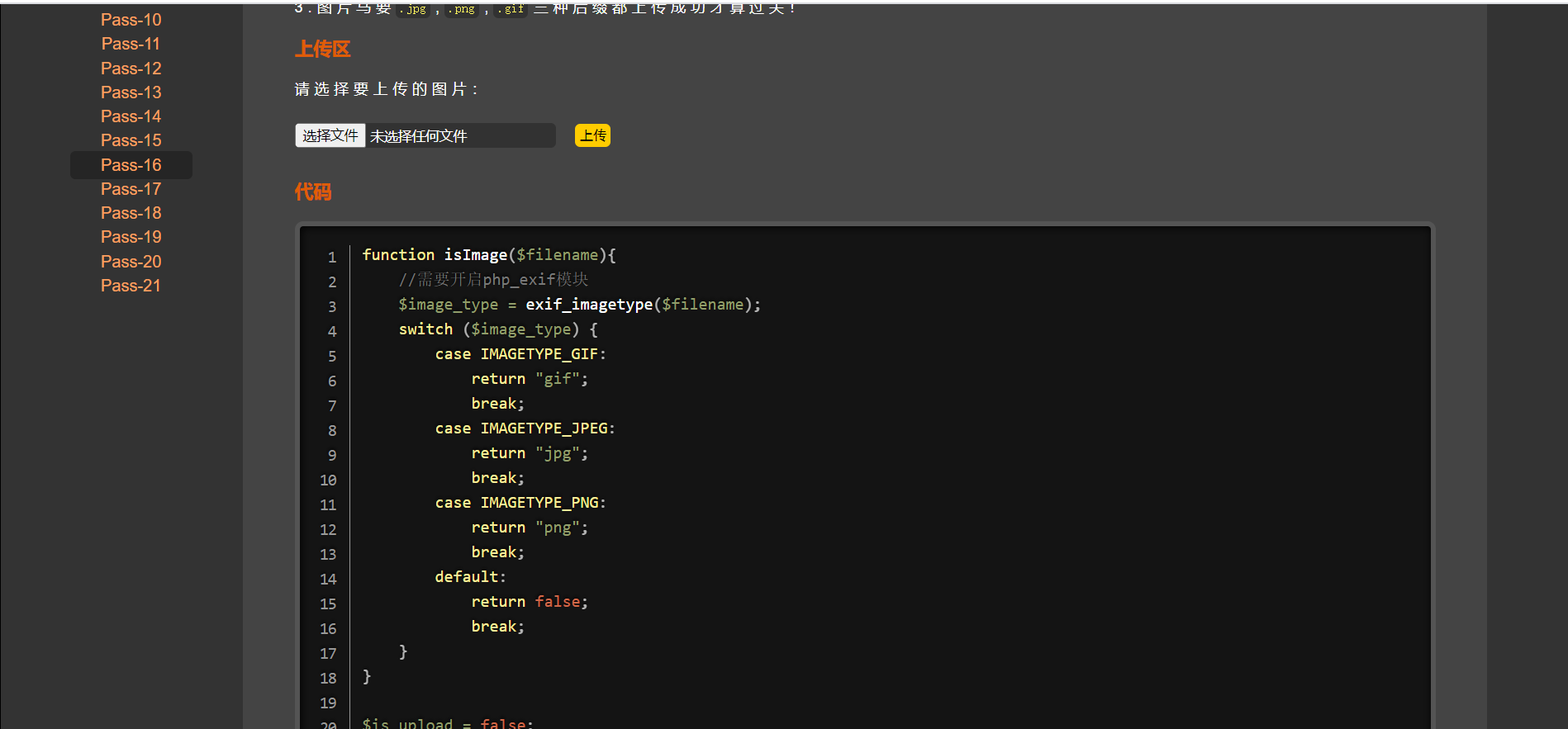Open Pass-18 in the sidebar

[131, 213]
